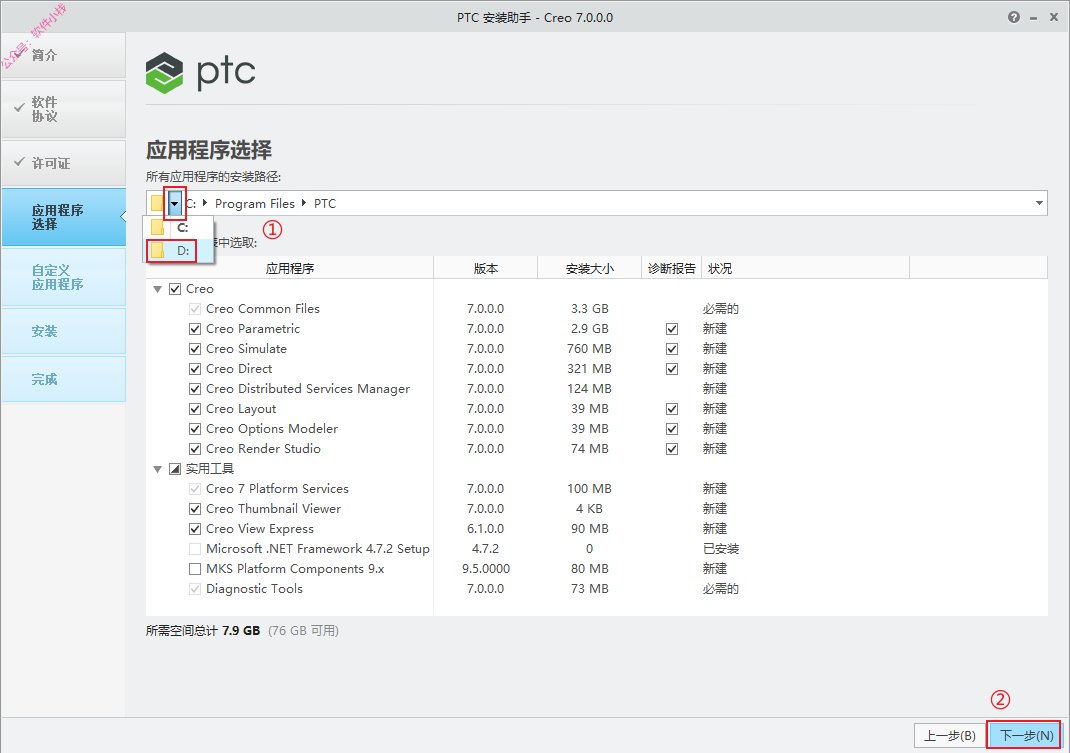Click the arrow before PTC in path
The image size is (1070, 753).
[x=304, y=203]
